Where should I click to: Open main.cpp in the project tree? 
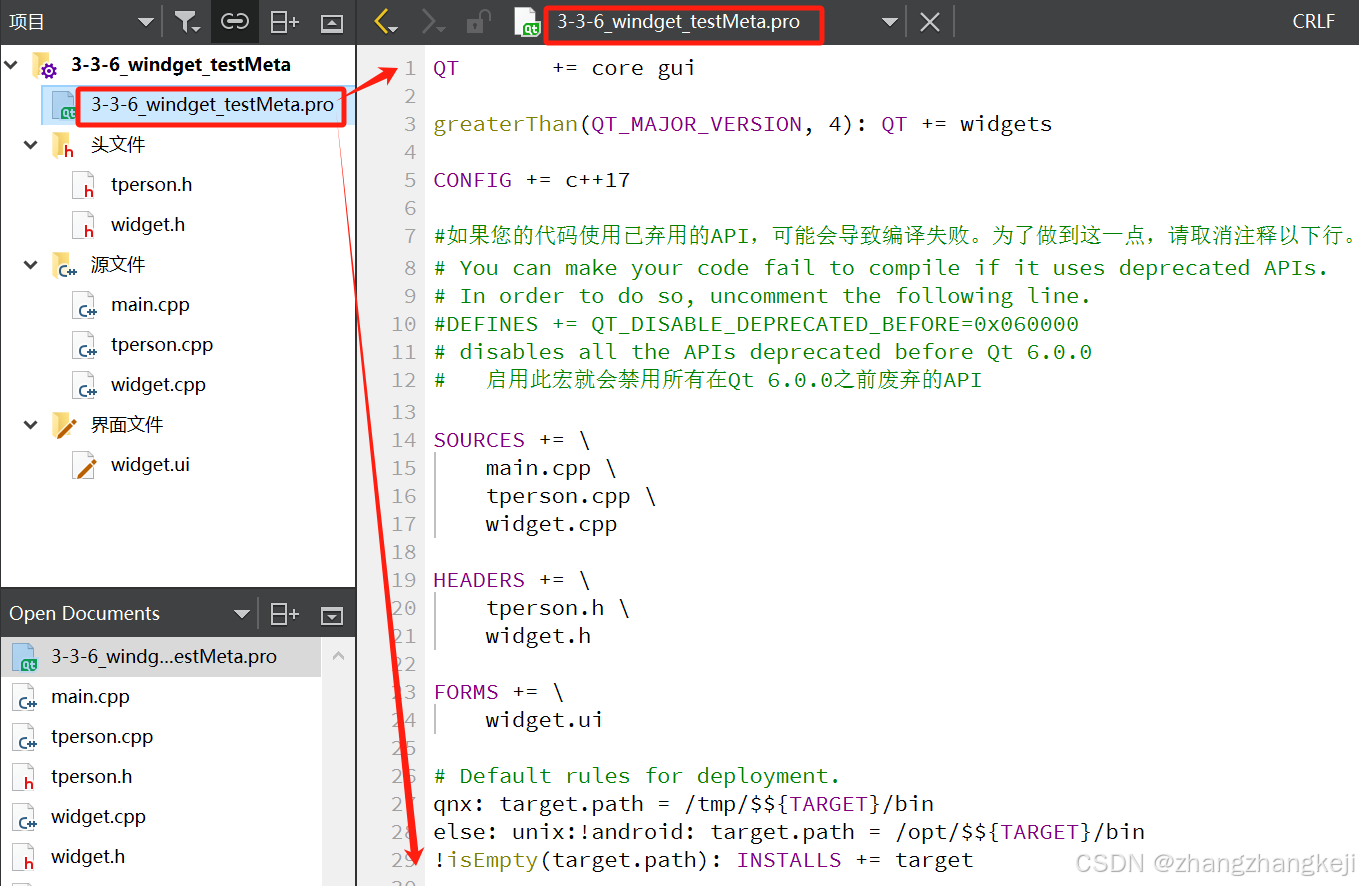(150, 305)
